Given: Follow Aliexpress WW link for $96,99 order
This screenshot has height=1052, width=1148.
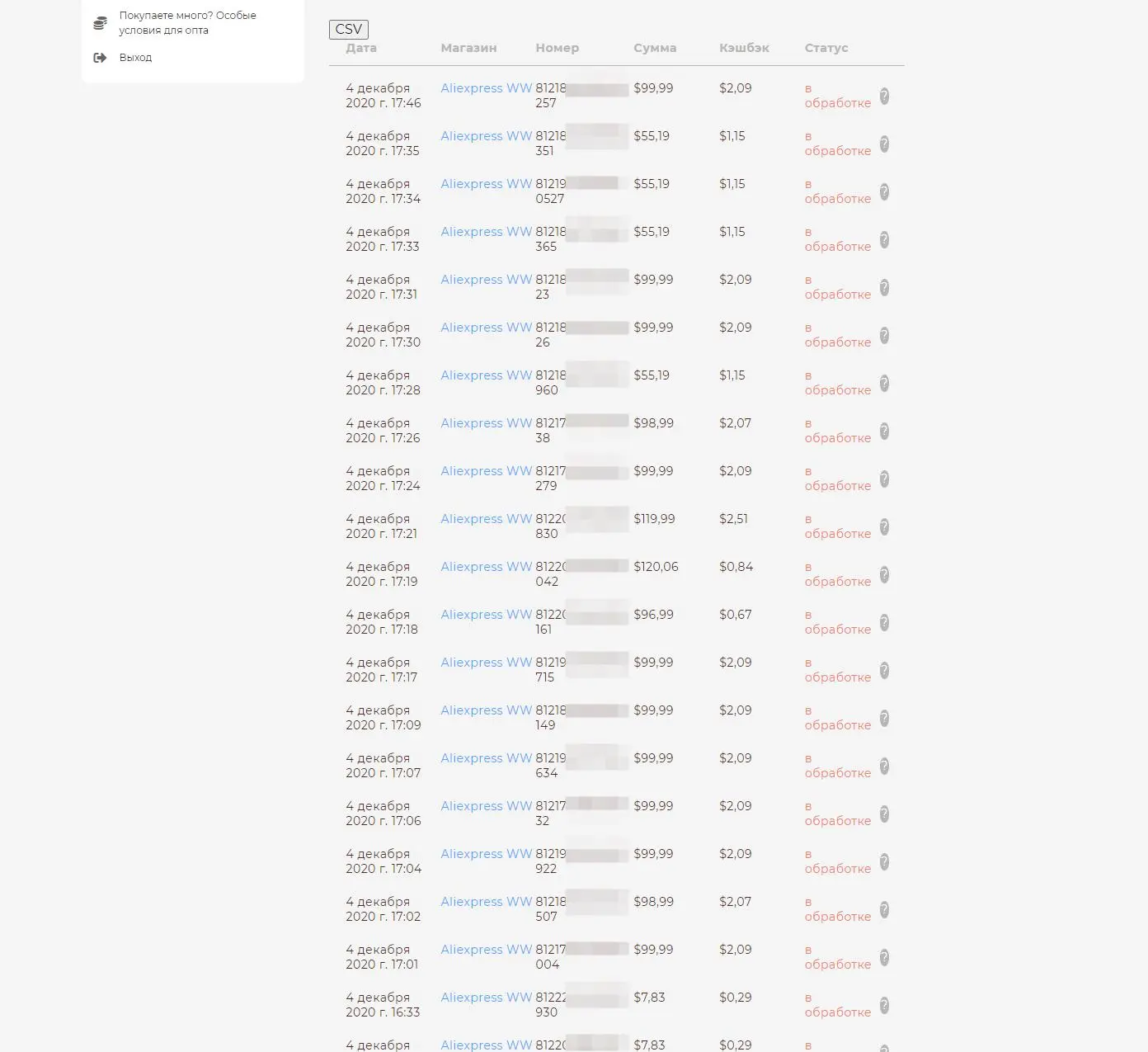Looking at the screenshot, I should (x=487, y=615).
